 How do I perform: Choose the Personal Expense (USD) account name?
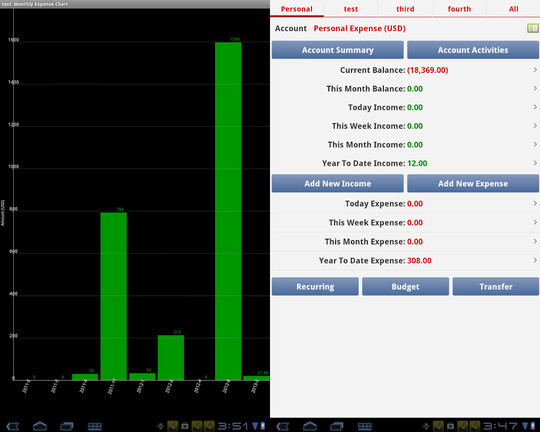pos(359,28)
